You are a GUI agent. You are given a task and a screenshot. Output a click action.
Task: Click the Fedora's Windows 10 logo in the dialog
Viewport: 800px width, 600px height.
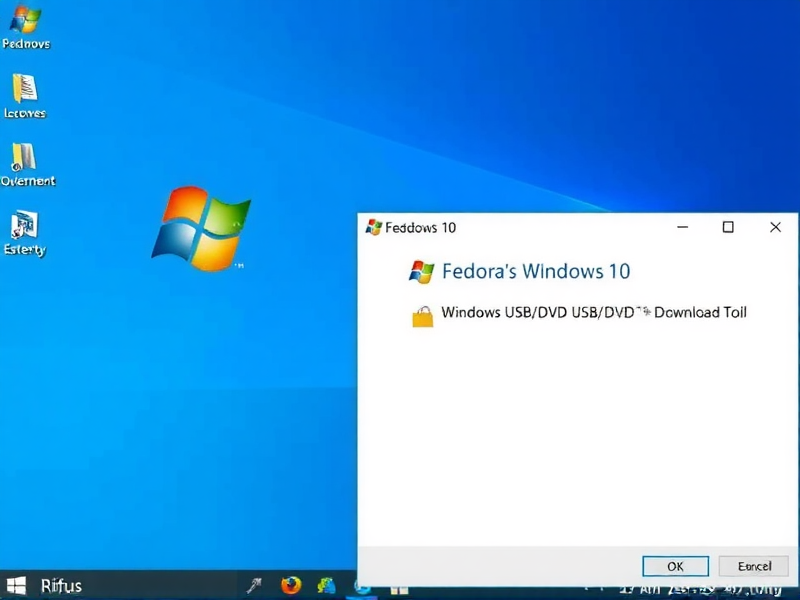click(x=423, y=270)
